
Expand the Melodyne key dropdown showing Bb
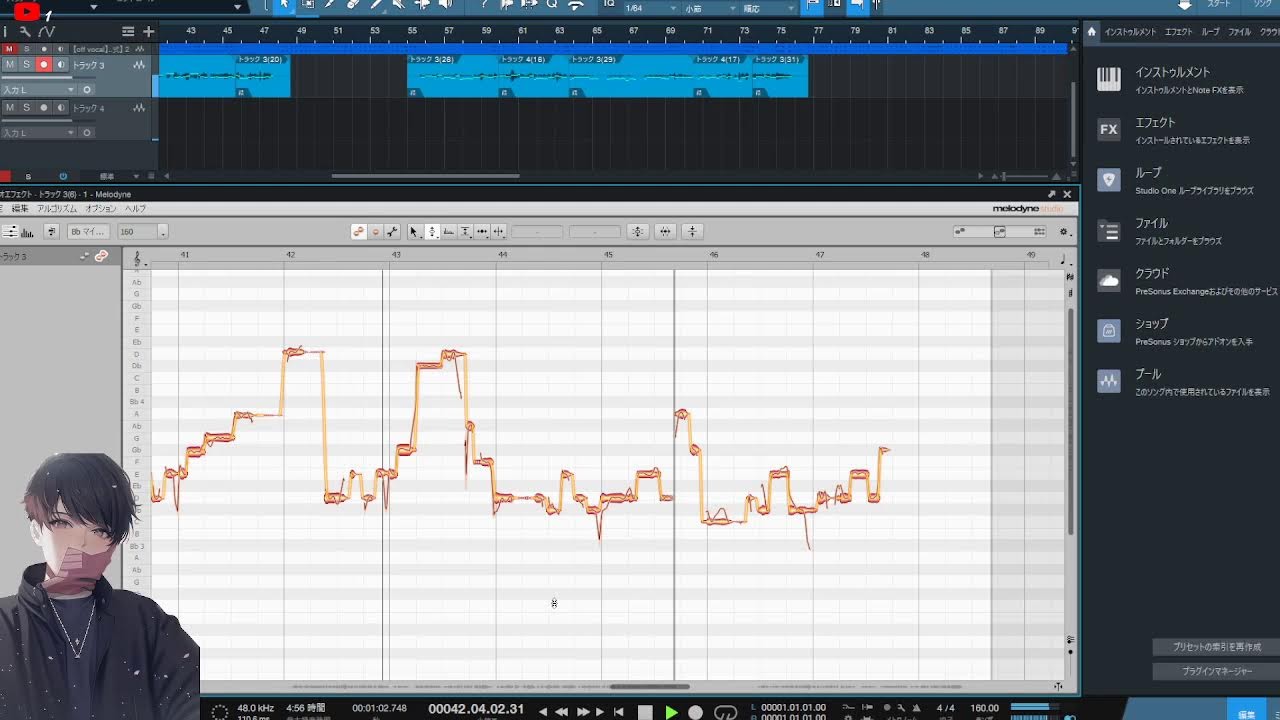[87, 232]
